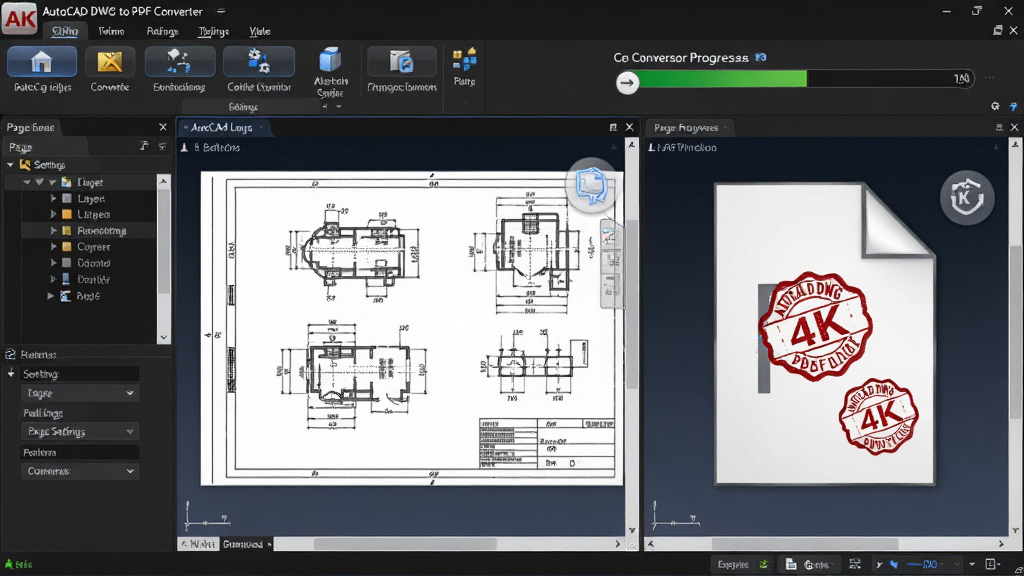Open the Viale ribbon tab

pyautogui.click(x=260, y=31)
